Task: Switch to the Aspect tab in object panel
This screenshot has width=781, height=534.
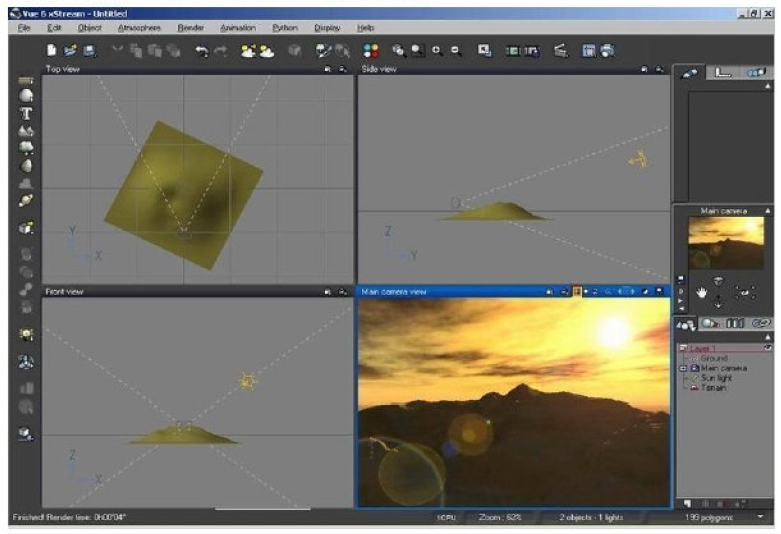Action: click(x=690, y=73)
